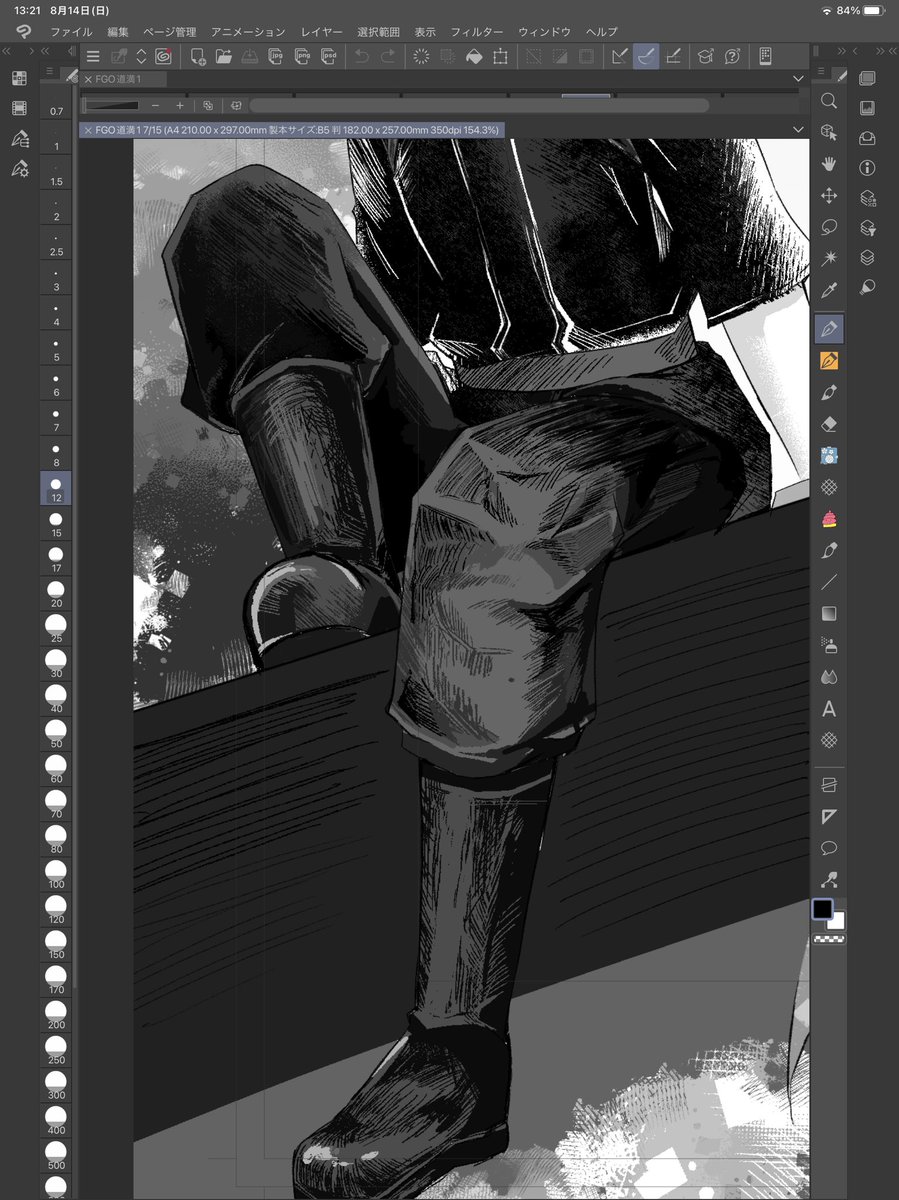The width and height of the screenshot is (899, 1200).
Task: Select the Eyedropper tool
Action: click(828, 291)
